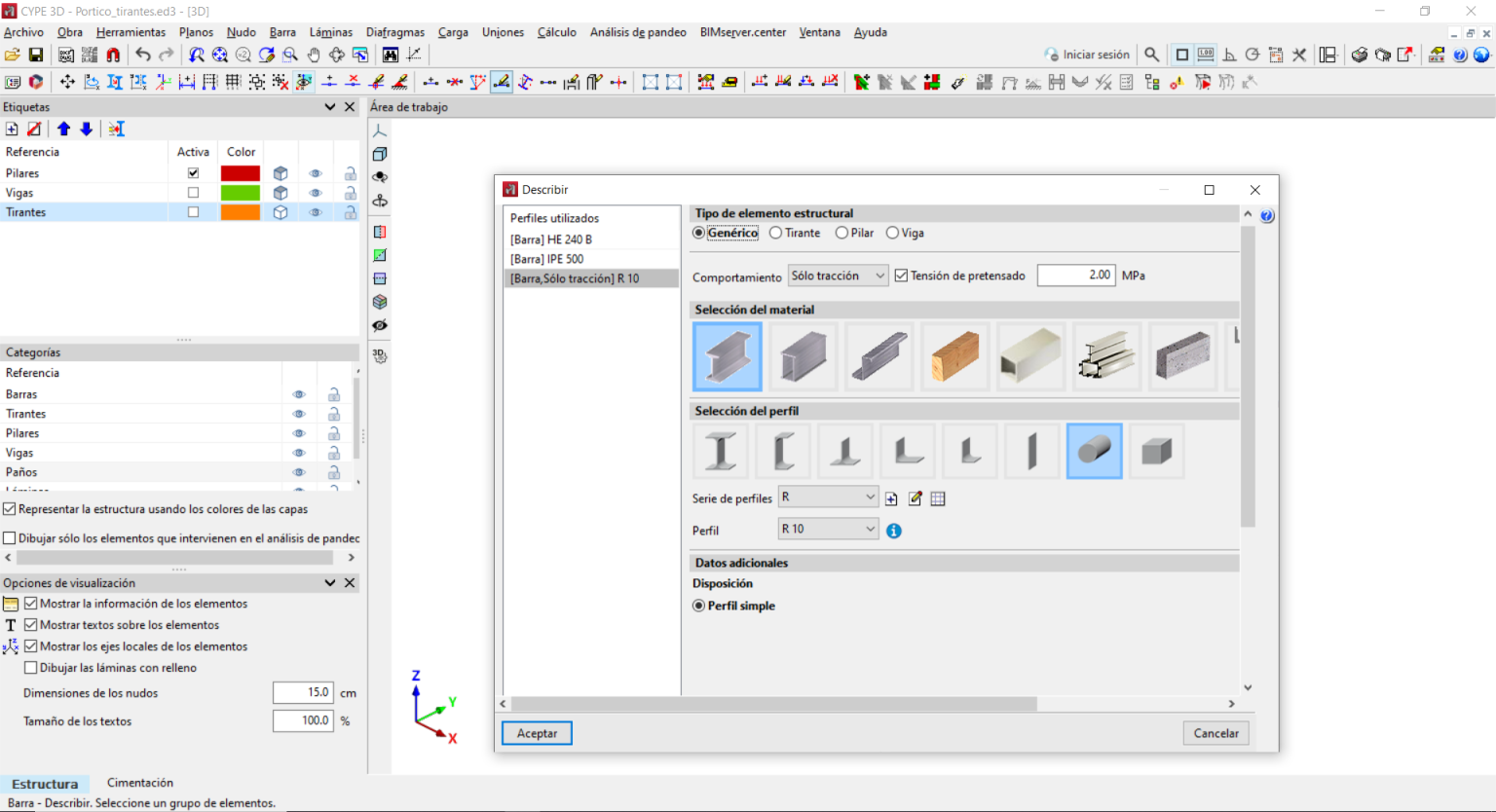Screen dimensions: 1496x812
Task: Open the profile series table icon
Action: click(x=938, y=498)
